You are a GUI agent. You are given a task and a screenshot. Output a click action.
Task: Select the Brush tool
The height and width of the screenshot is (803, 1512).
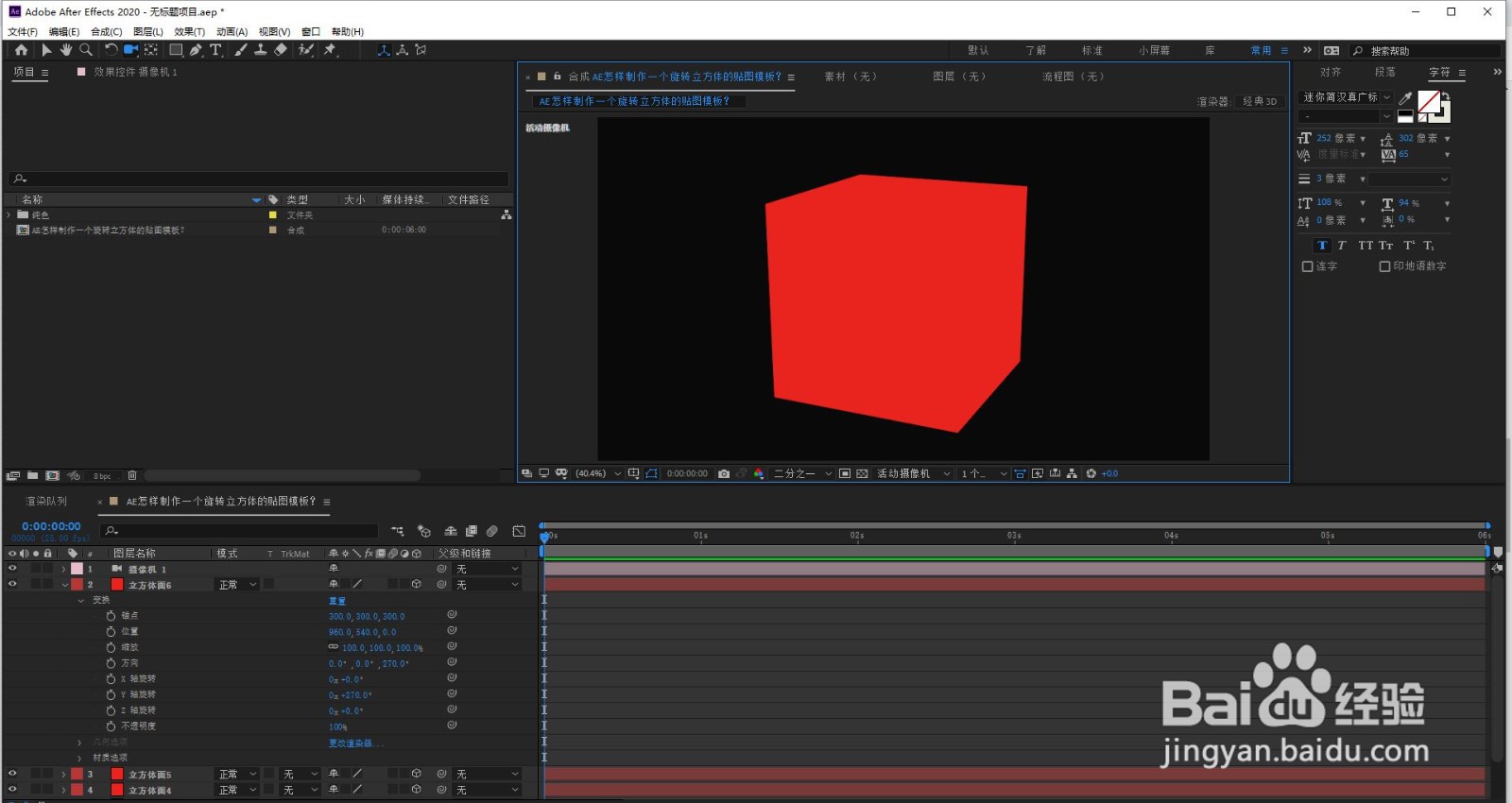pos(241,50)
